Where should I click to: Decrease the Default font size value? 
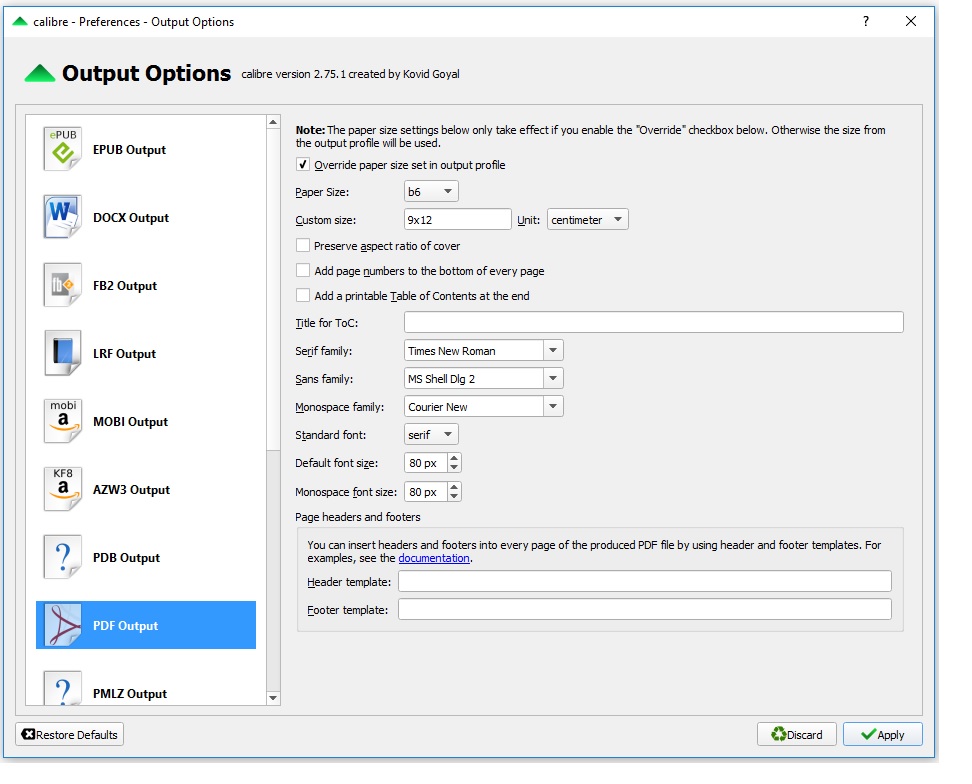click(454, 467)
